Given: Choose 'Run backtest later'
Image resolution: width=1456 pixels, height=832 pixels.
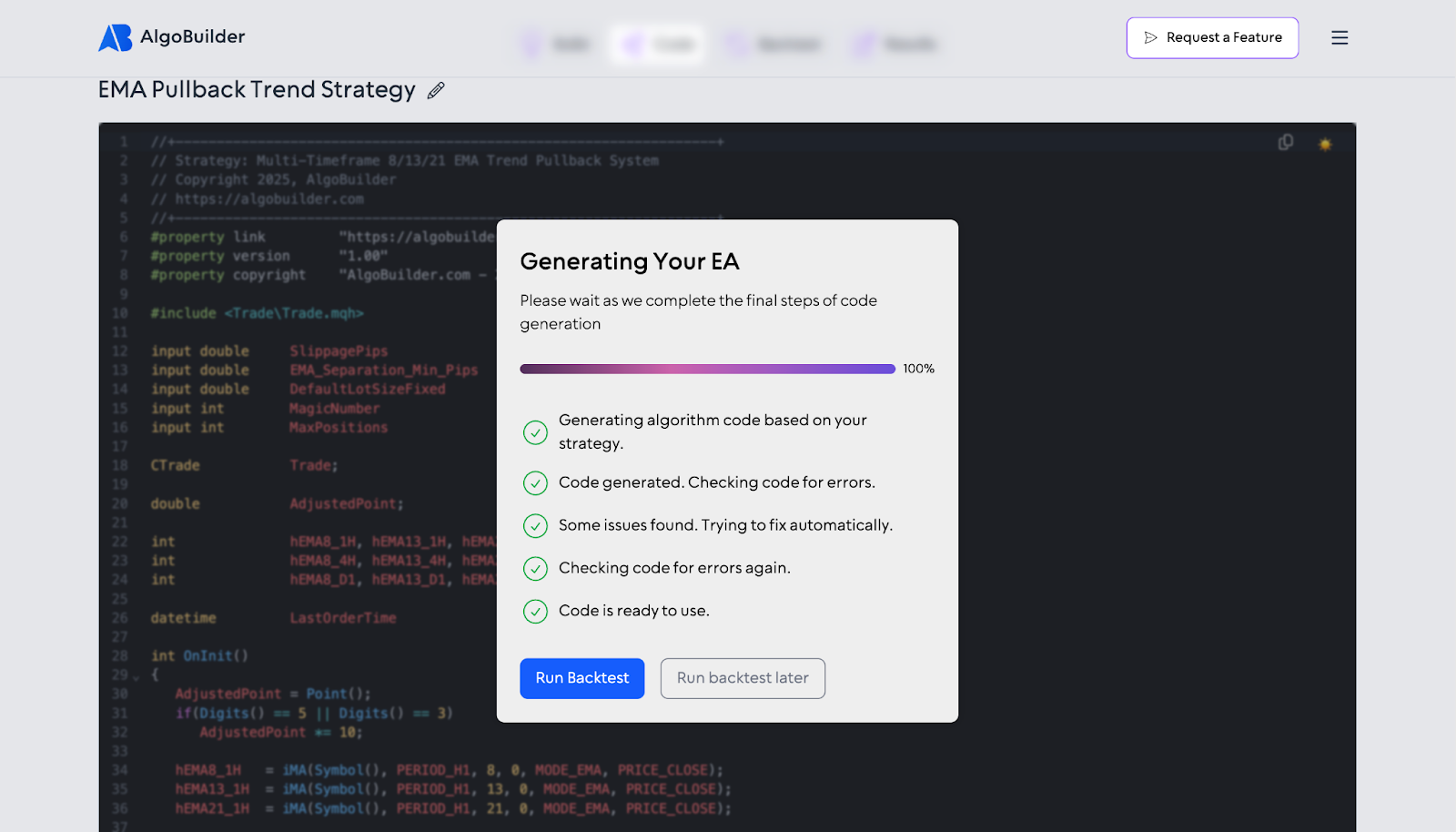Looking at the screenshot, I should [x=742, y=678].
